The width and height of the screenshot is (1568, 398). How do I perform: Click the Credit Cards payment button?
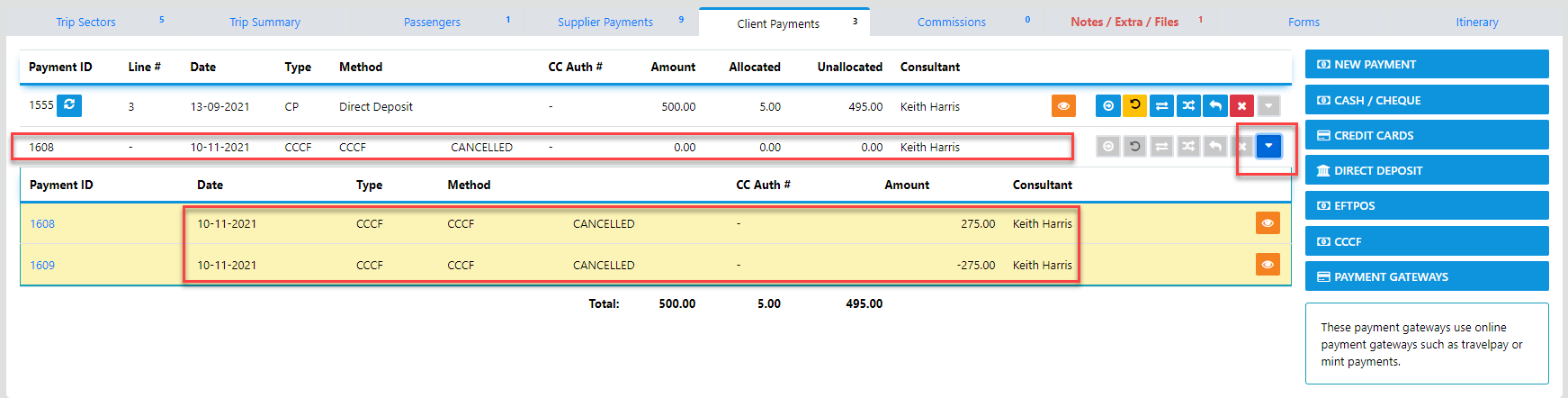(1426, 136)
